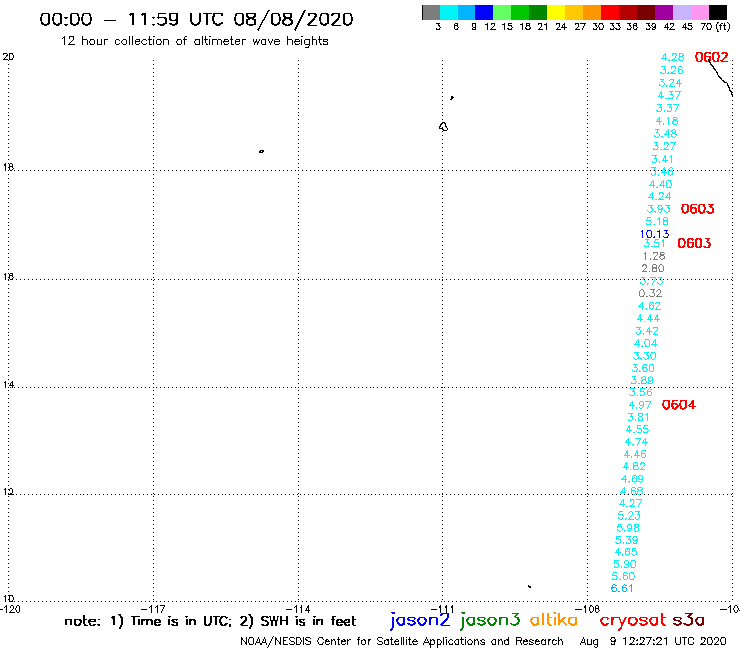Click the -114 longitude axis label
The height and width of the screenshot is (650, 740).
[298, 609]
